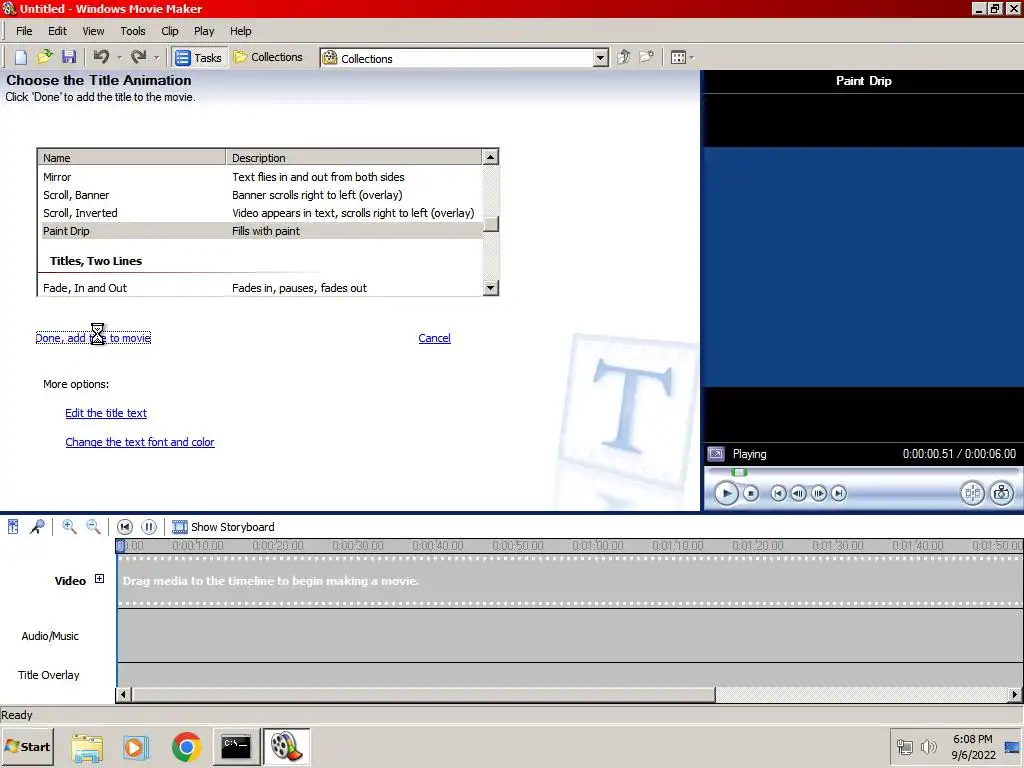Viewport: 1024px width, 768px height.
Task: Launch Windows Media Player from the taskbar
Action: pos(136,747)
